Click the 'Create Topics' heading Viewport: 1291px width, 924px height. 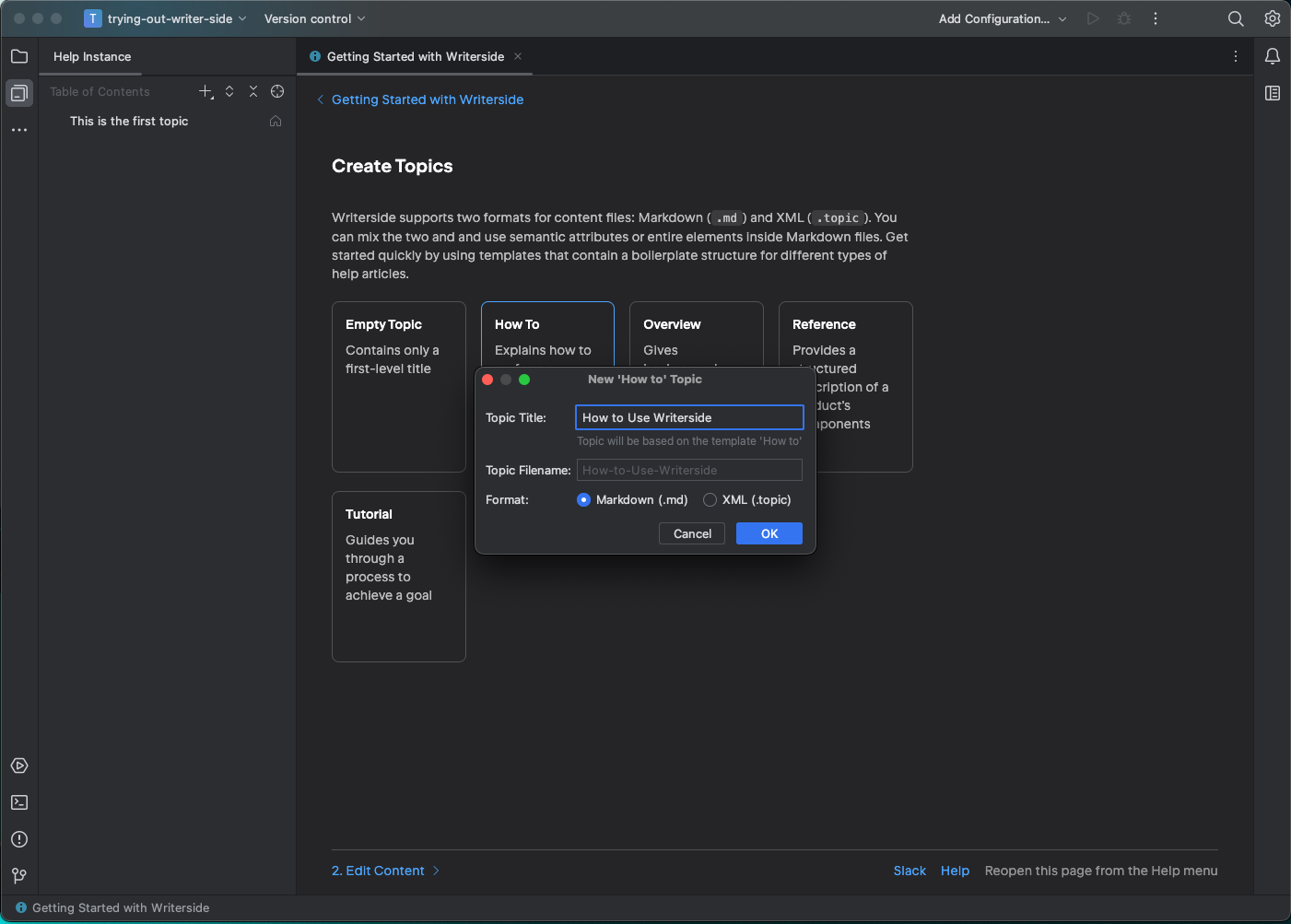click(x=393, y=166)
